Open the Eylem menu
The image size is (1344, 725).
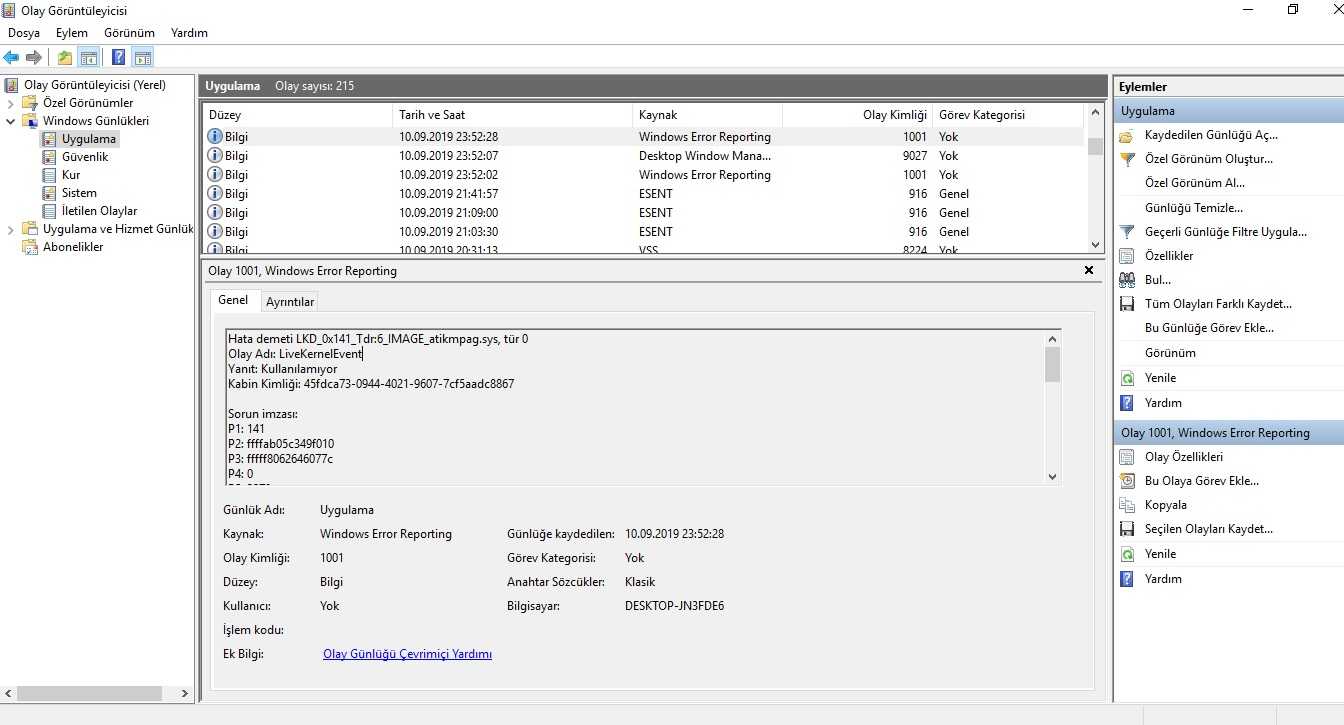click(x=72, y=33)
